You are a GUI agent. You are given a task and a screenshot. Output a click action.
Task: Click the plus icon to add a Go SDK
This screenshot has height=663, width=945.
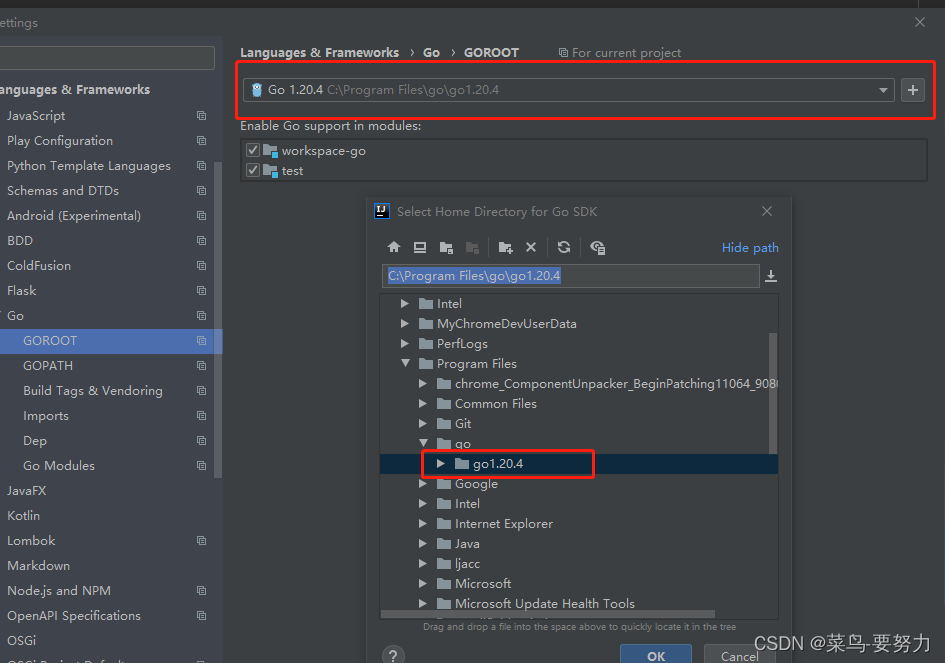click(x=912, y=89)
